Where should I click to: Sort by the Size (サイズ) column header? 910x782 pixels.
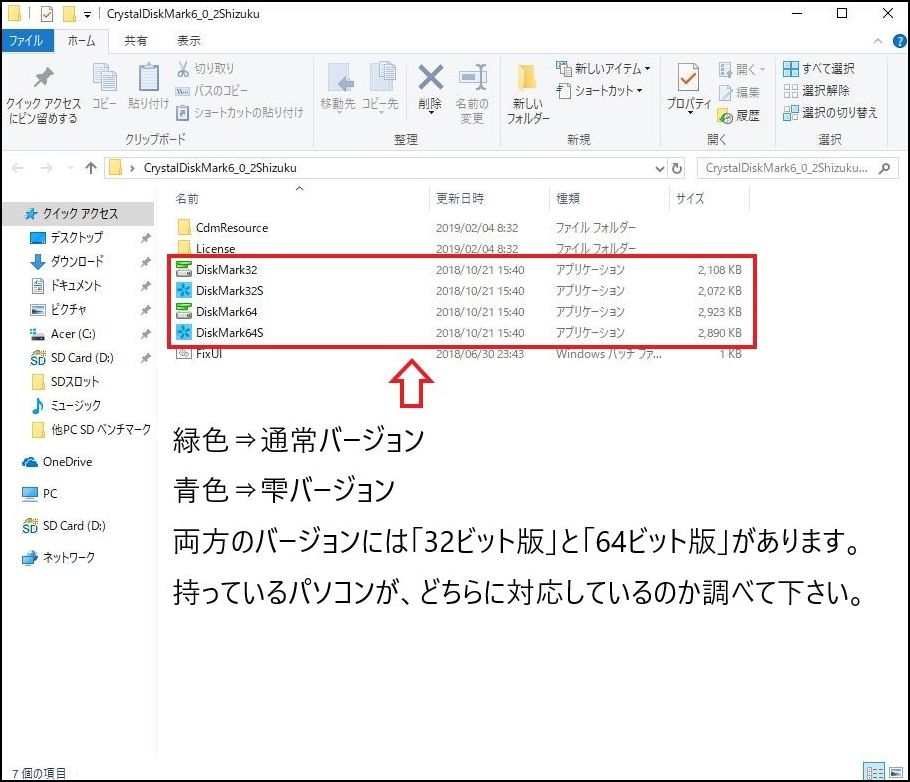click(x=689, y=199)
